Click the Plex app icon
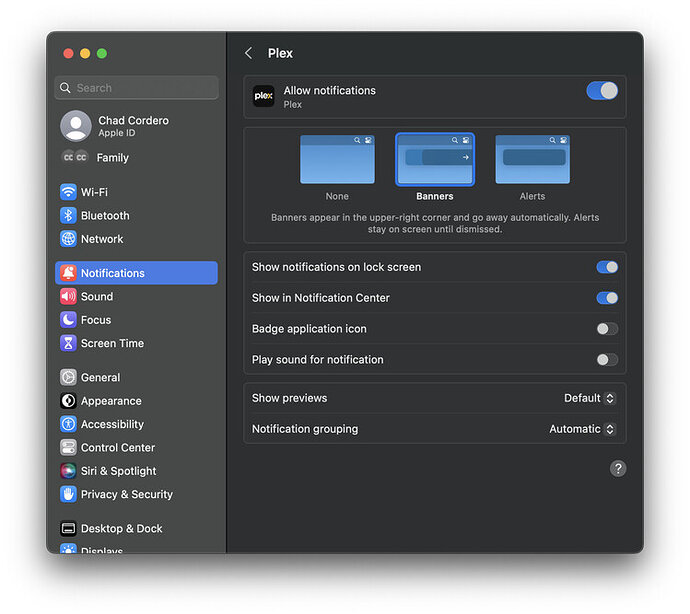The image size is (690, 614). coord(264,96)
